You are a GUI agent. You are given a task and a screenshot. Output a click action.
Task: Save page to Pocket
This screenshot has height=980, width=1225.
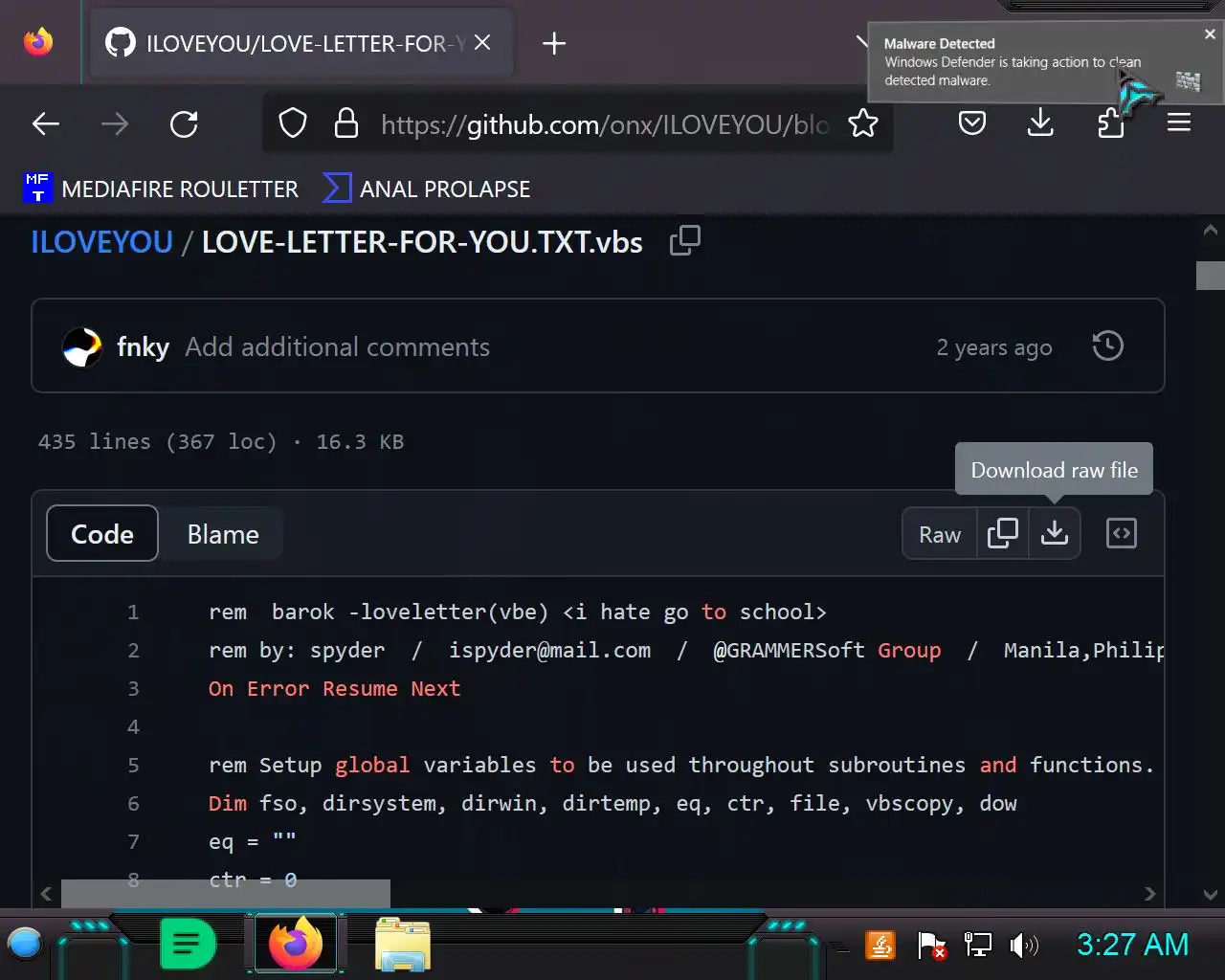972,123
